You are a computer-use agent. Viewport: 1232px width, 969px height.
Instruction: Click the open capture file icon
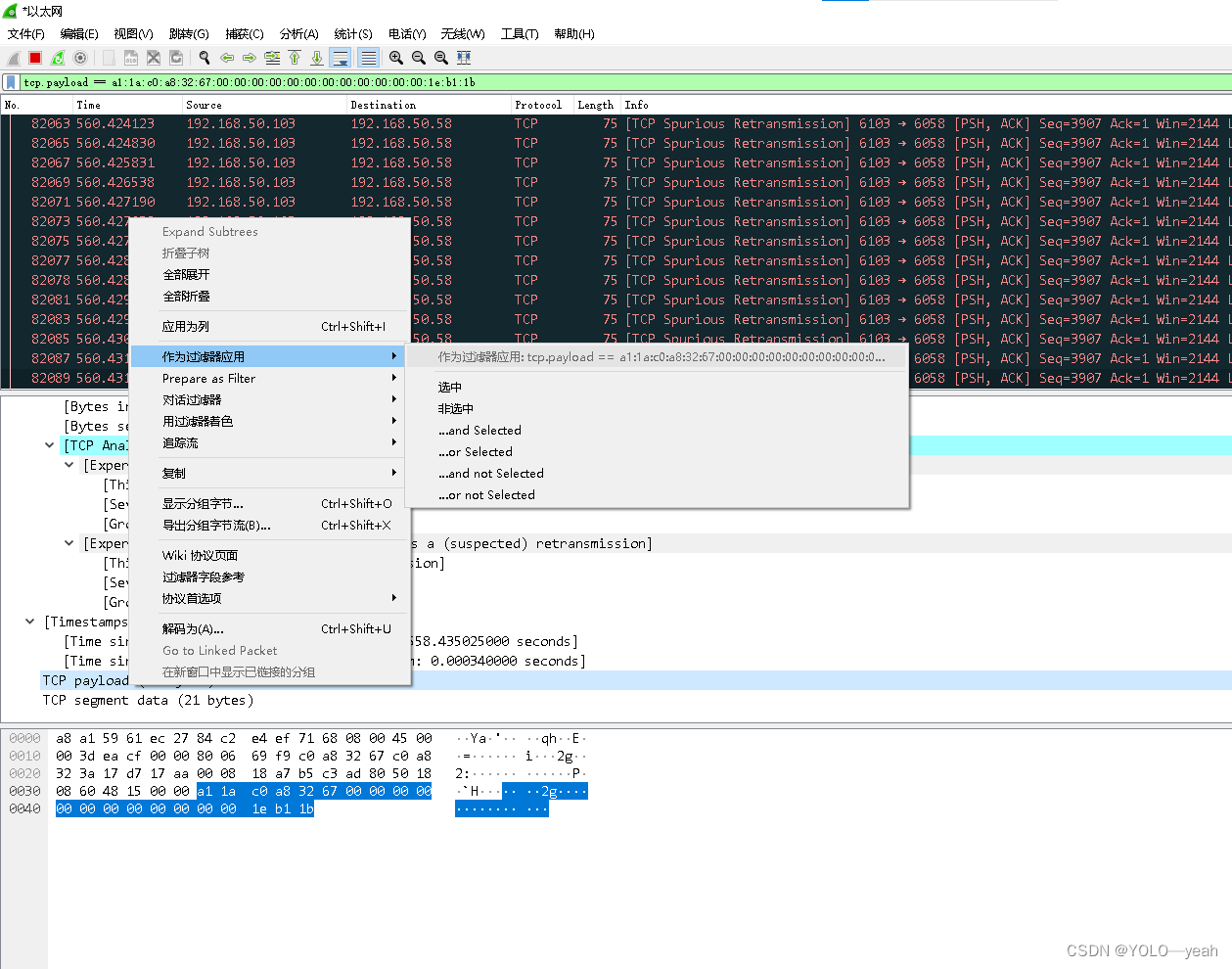pos(108,58)
